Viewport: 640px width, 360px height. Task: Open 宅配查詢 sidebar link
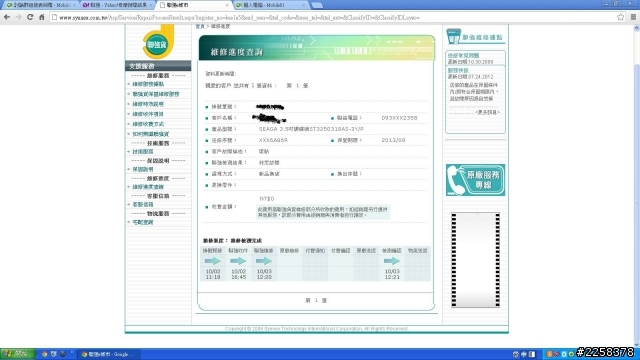(x=143, y=222)
